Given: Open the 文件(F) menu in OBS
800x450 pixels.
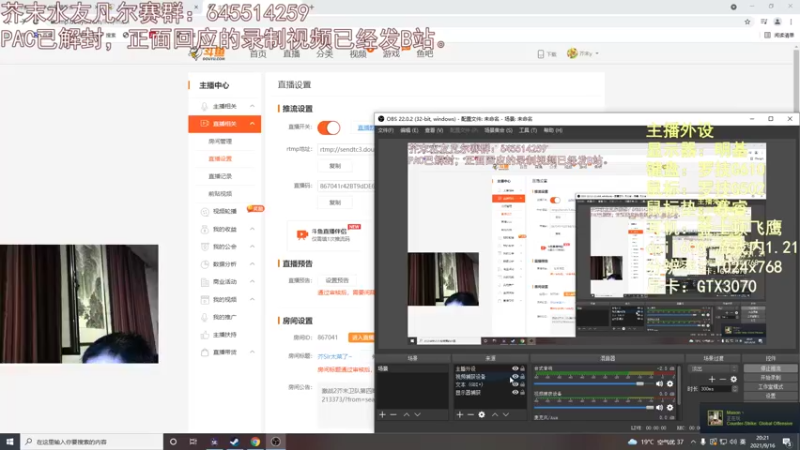Looking at the screenshot, I should pyautogui.click(x=386, y=131).
